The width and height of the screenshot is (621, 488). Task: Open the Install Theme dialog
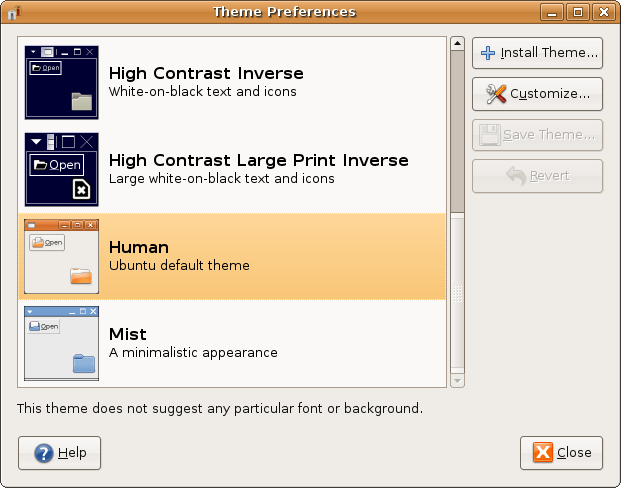coord(537,53)
